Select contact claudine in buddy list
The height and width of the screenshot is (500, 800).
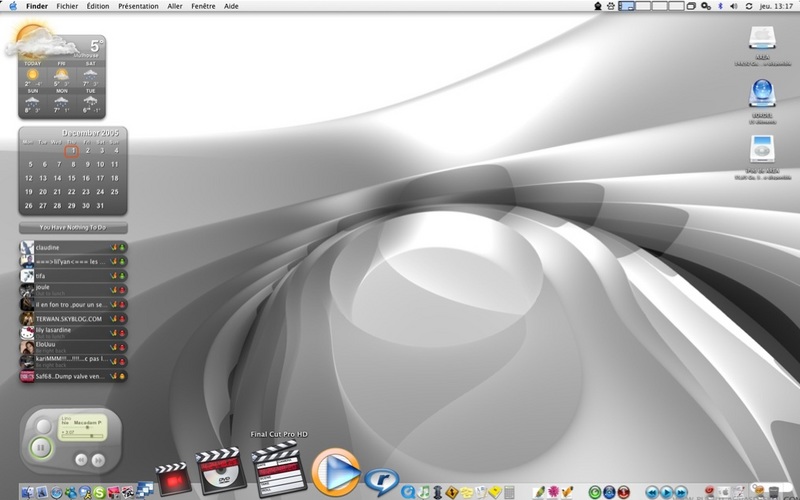pos(73,247)
